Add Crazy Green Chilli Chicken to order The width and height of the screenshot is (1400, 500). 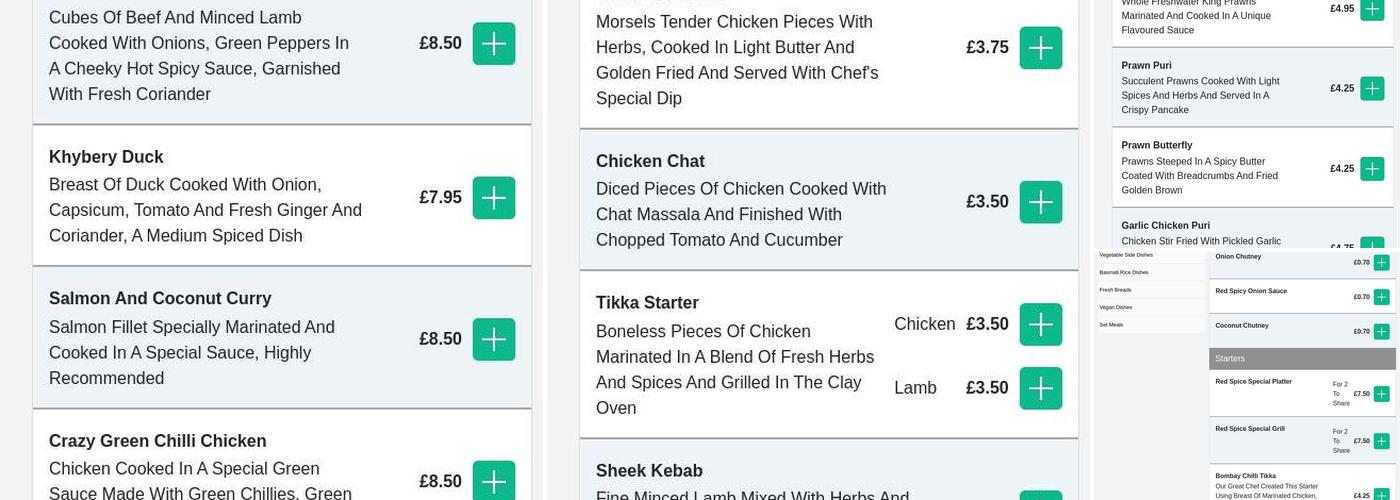493,481
